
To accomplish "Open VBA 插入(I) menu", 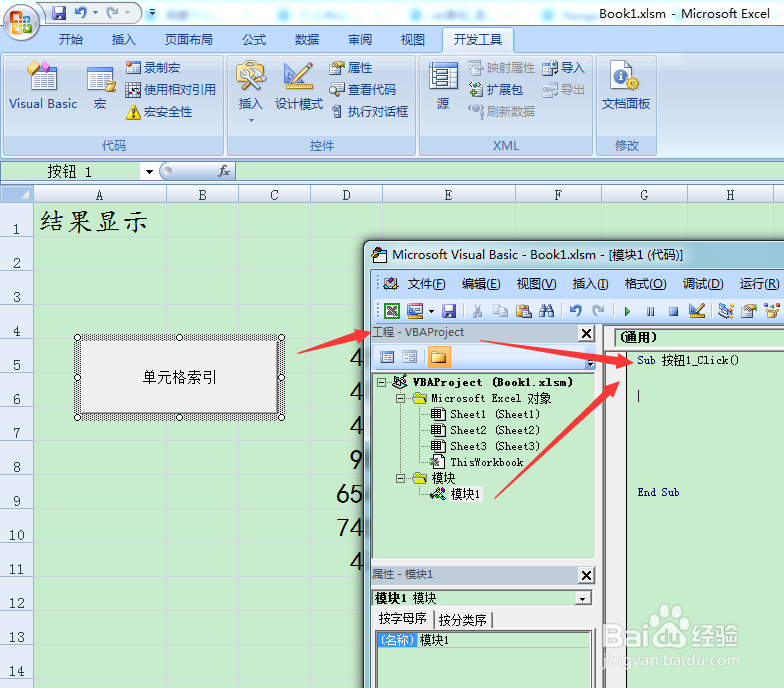I will click(590, 284).
